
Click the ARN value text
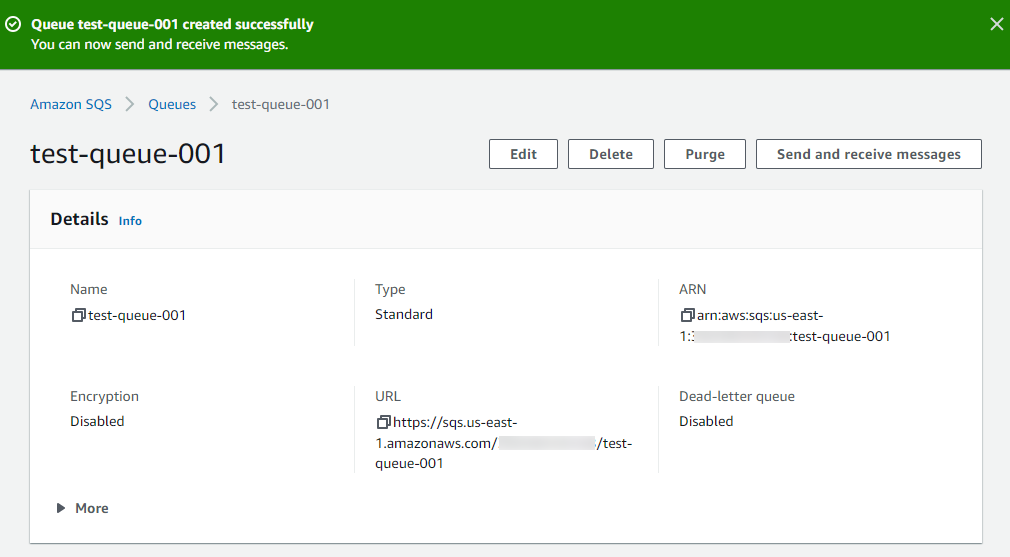pos(785,326)
